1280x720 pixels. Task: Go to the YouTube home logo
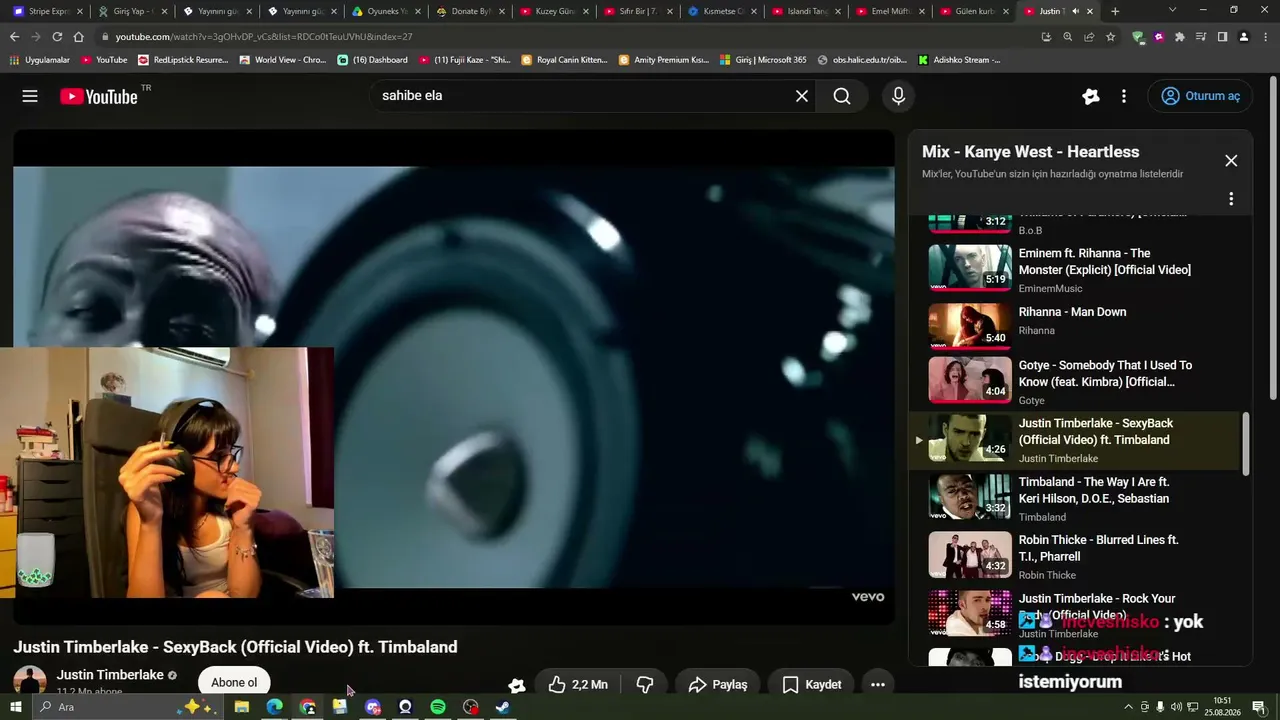point(98,96)
